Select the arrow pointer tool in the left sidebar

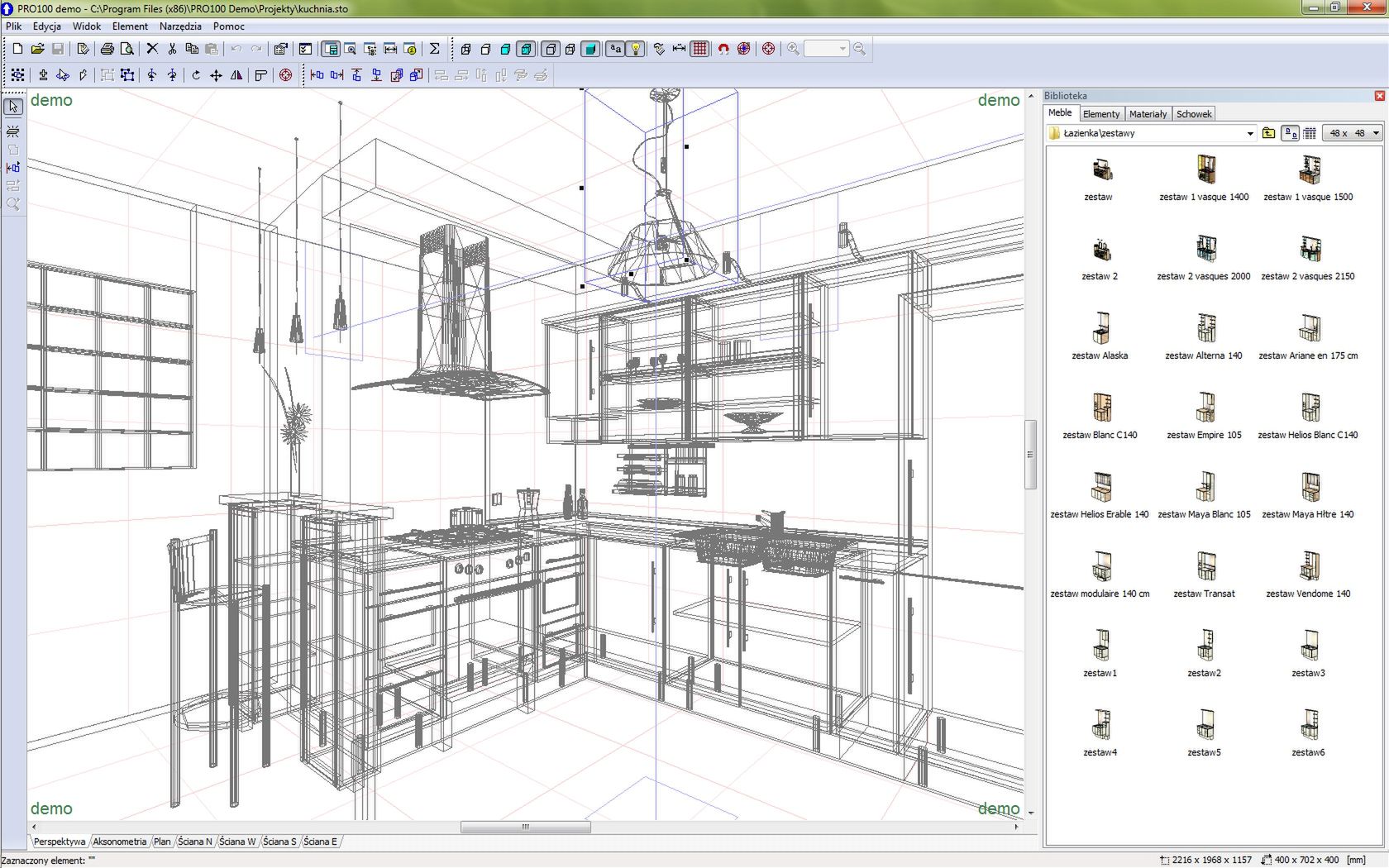13,107
